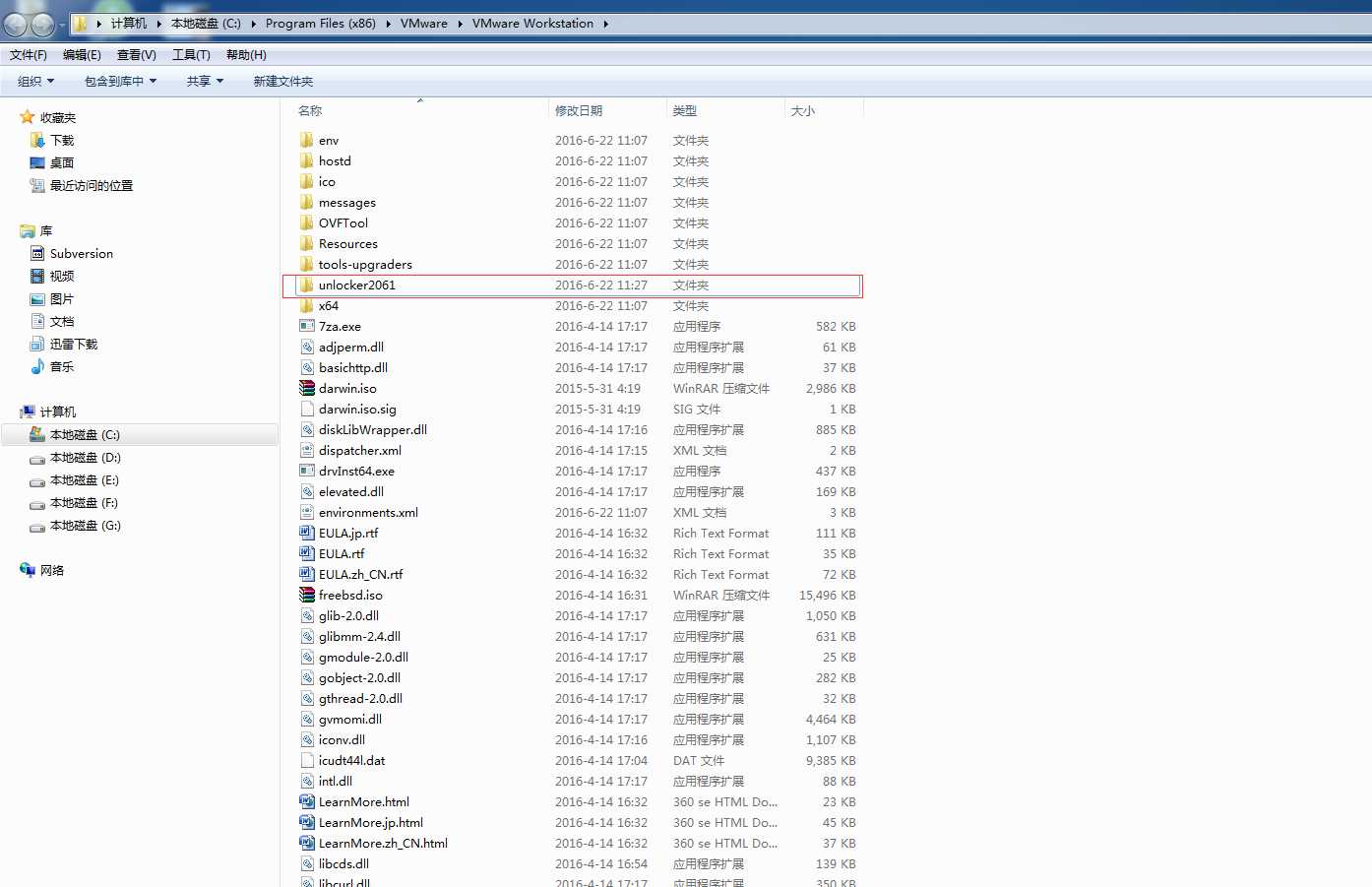Expand path arrow after VMware Workstation
The image size is (1372, 887).
click(x=605, y=24)
